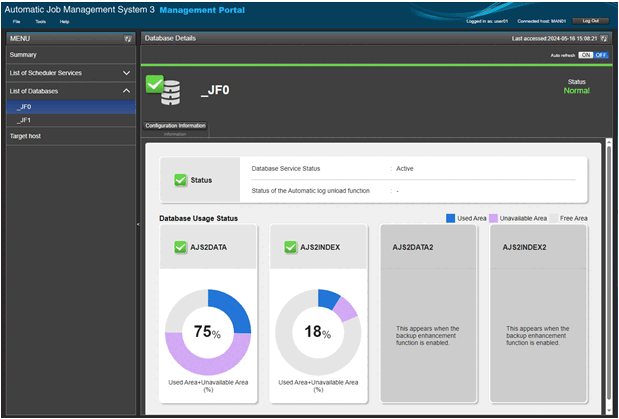Viewport: 619px width, 419px height.
Task: Click the green Status check icon
Action: point(180,180)
